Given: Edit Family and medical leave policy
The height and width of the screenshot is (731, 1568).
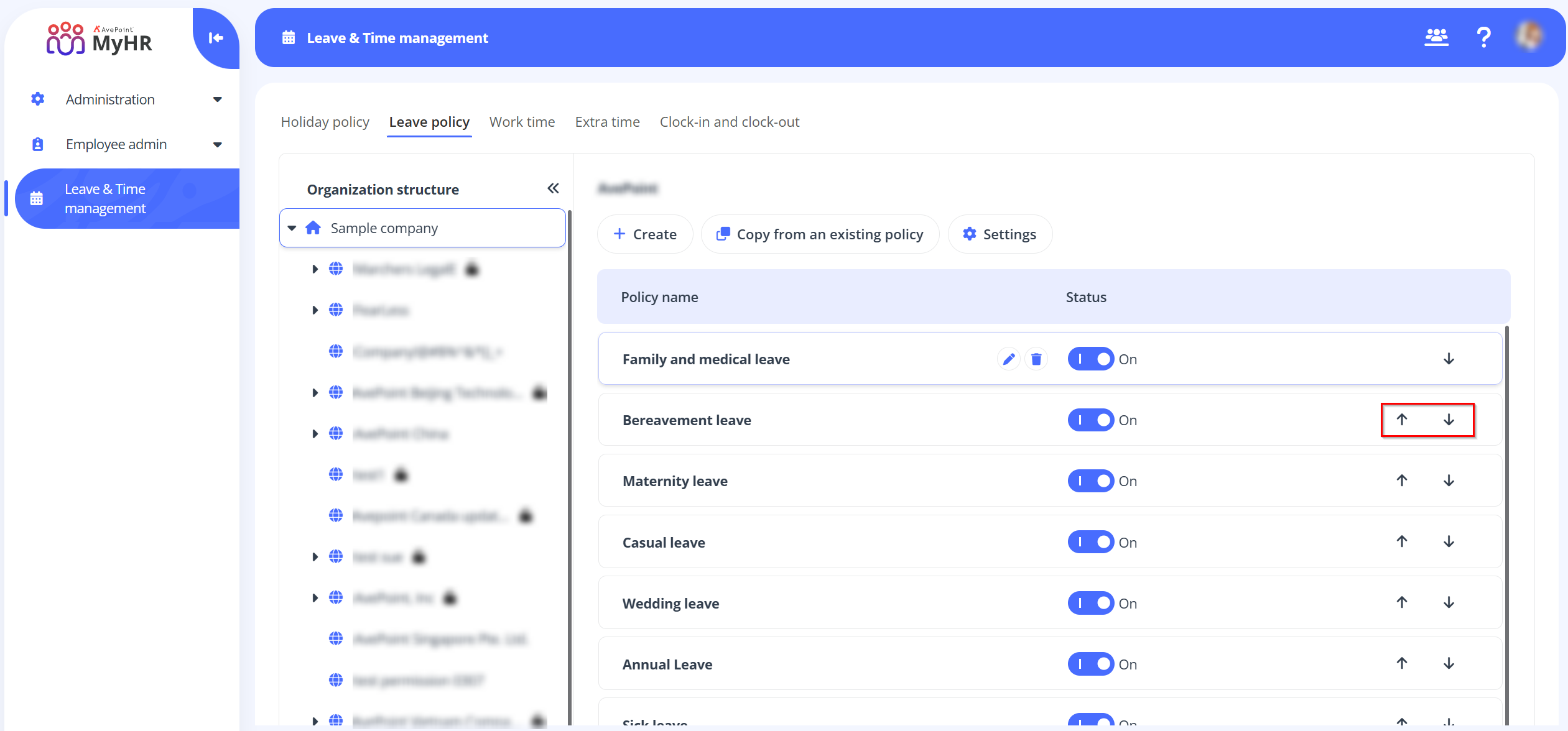Looking at the screenshot, I should click(x=1008, y=359).
